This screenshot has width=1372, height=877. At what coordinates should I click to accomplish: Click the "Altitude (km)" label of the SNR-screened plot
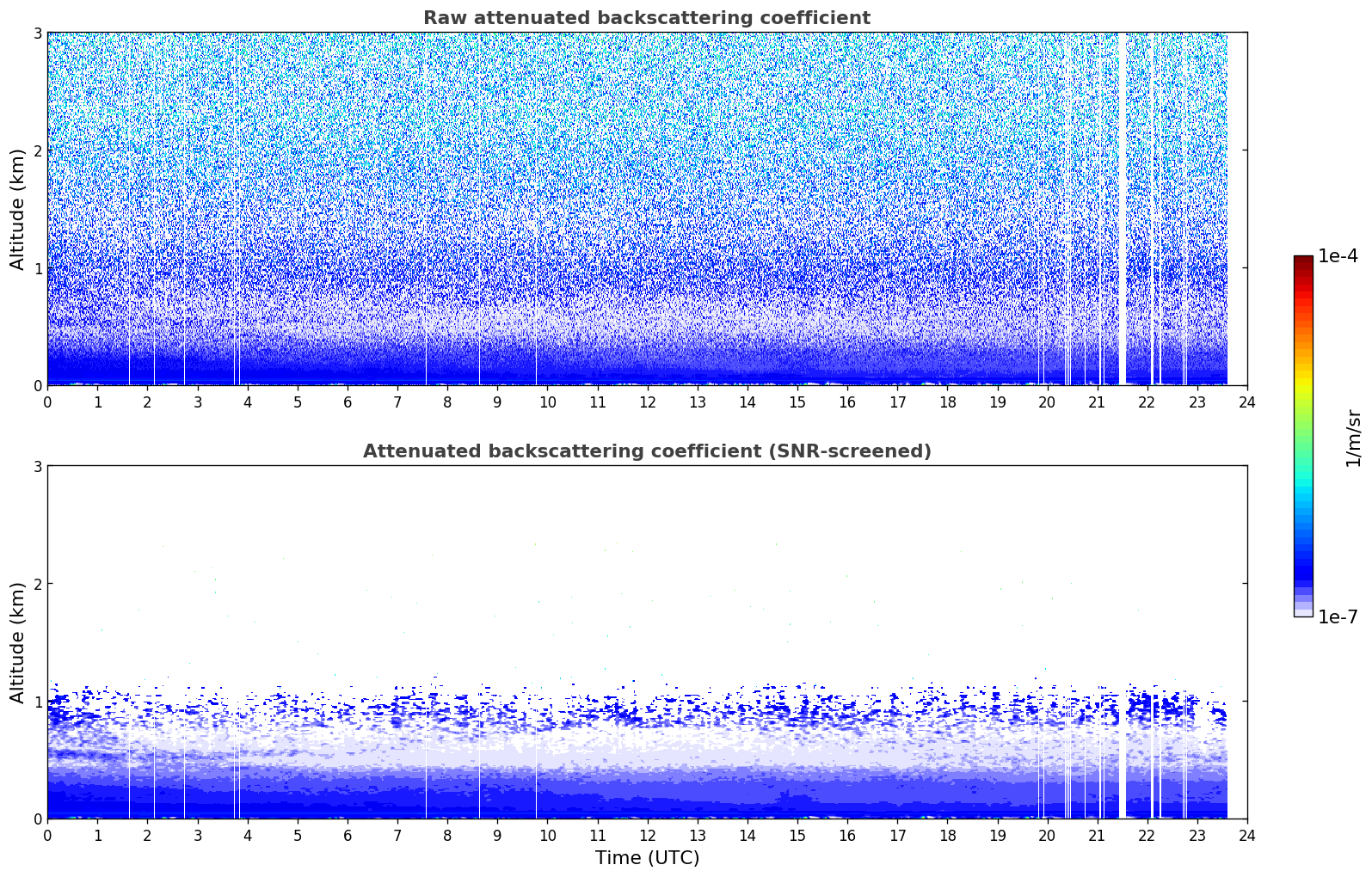(17, 642)
